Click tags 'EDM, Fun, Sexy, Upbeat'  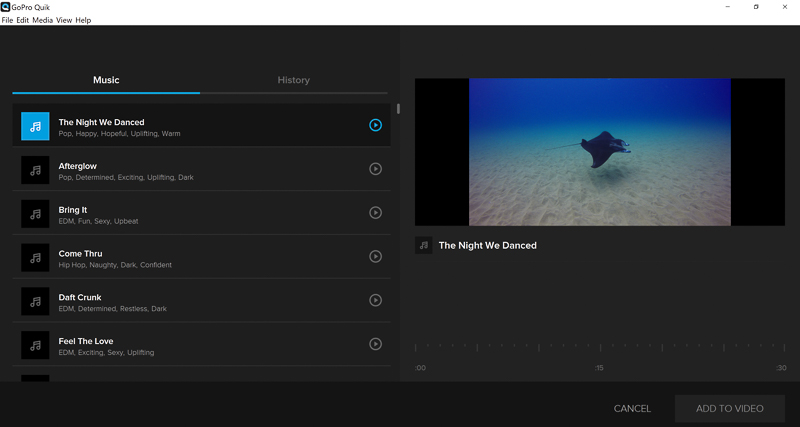(98, 221)
